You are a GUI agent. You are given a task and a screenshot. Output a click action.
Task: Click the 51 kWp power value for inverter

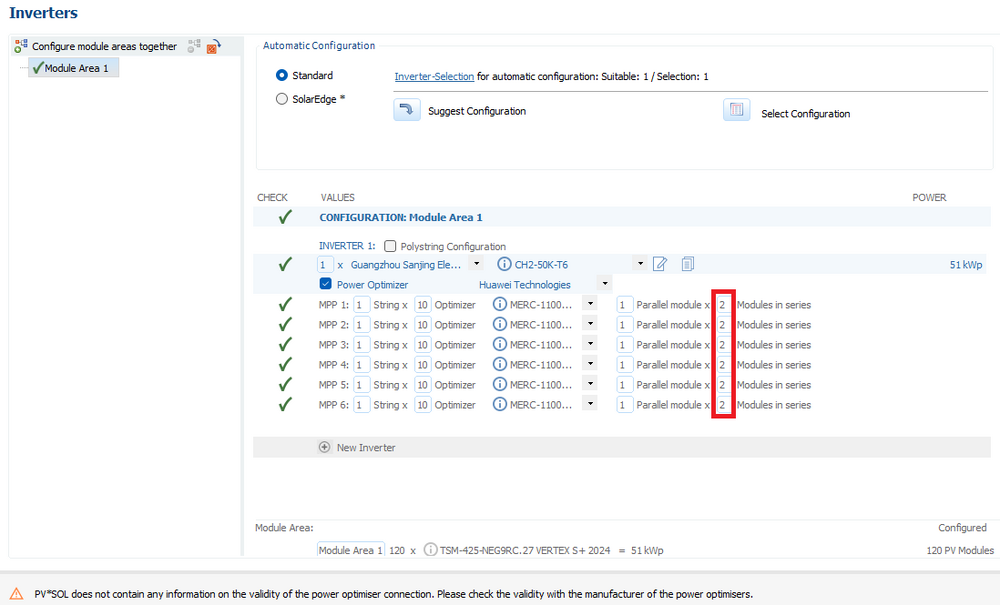coord(966,265)
